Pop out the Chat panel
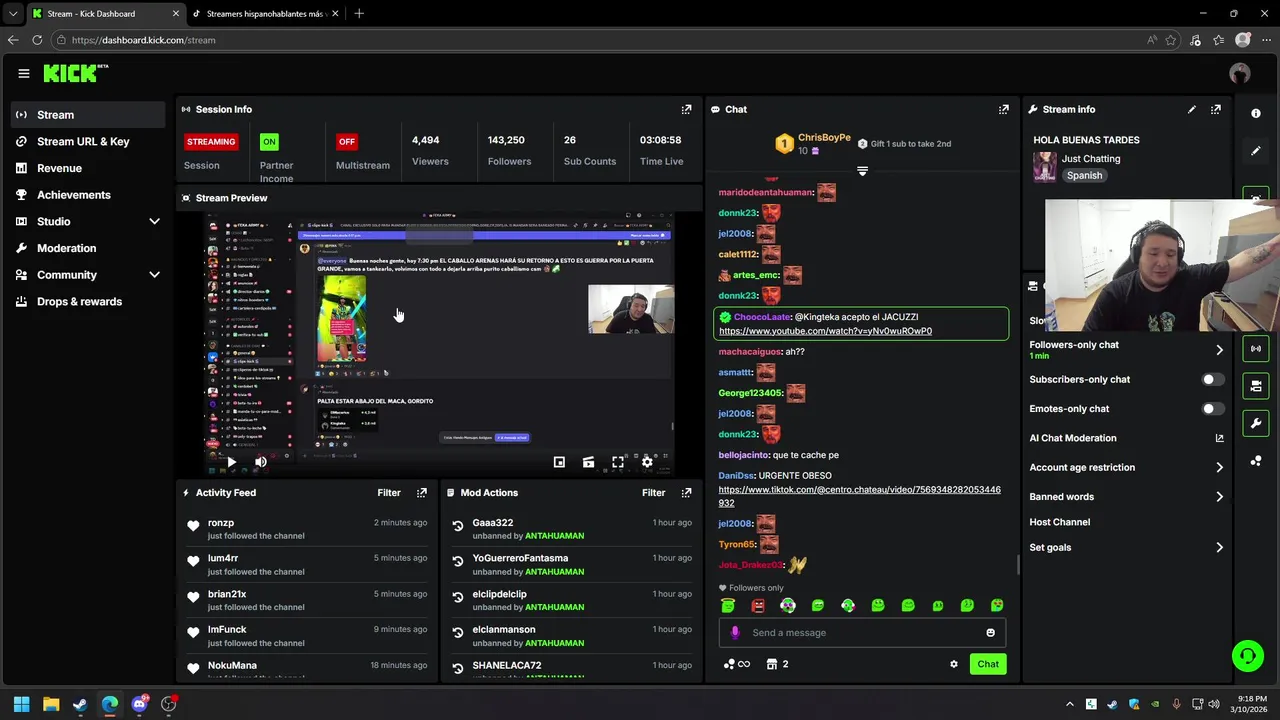This screenshot has width=1280, height=720. pyautogui.click(x=1004, y=109)
